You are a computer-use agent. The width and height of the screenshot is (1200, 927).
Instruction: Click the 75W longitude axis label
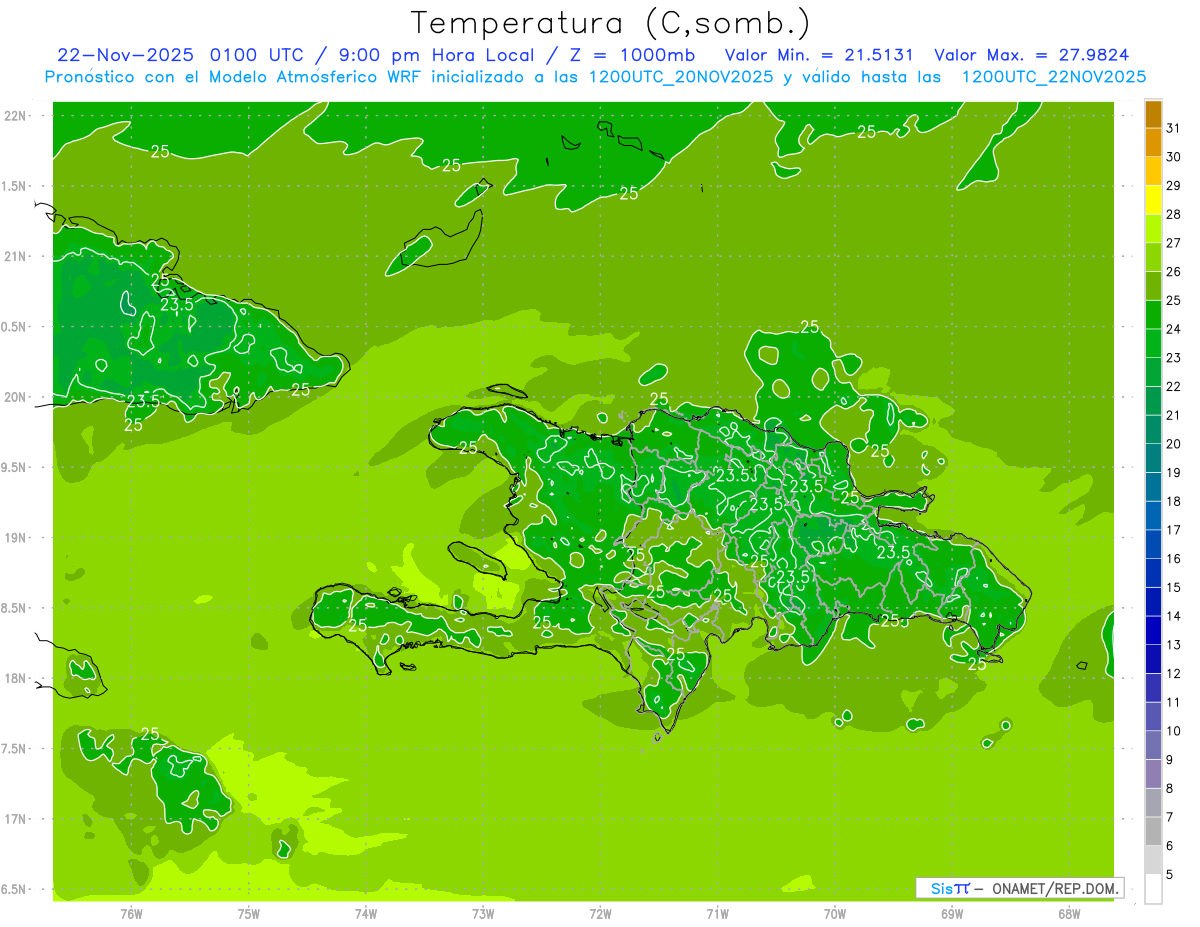point(249,913)
